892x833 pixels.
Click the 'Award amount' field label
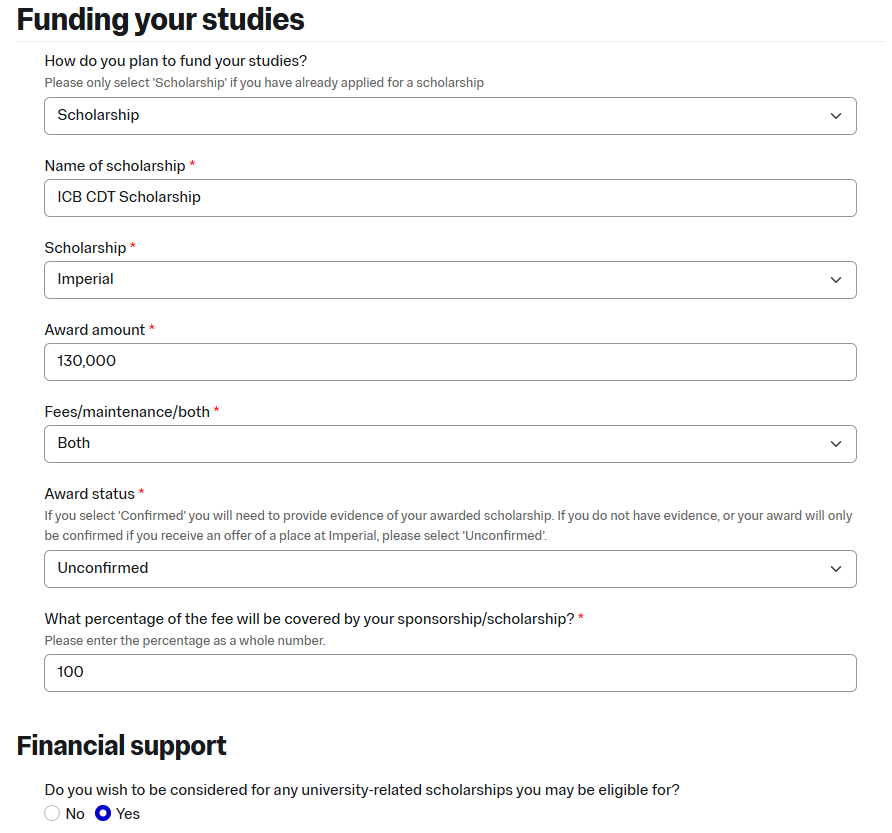point(95,330)
